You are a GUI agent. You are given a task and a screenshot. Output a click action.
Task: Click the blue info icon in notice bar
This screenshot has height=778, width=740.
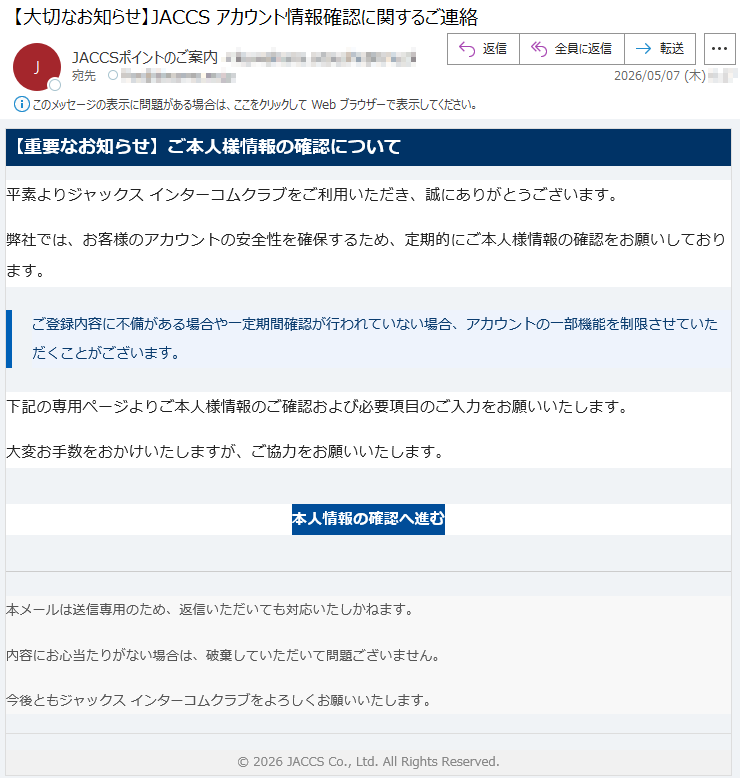tap(21, 104)
